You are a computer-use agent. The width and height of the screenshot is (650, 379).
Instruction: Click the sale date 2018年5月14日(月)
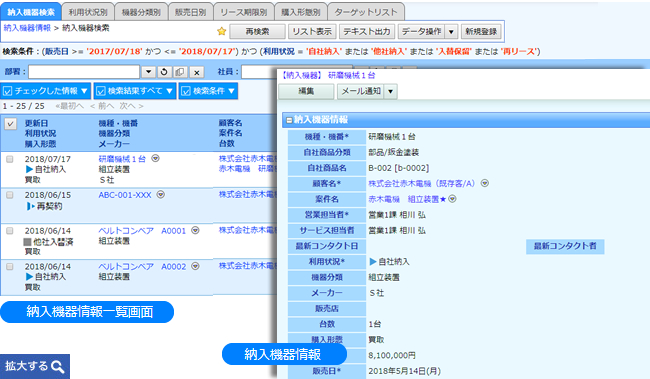pos(405,371)
